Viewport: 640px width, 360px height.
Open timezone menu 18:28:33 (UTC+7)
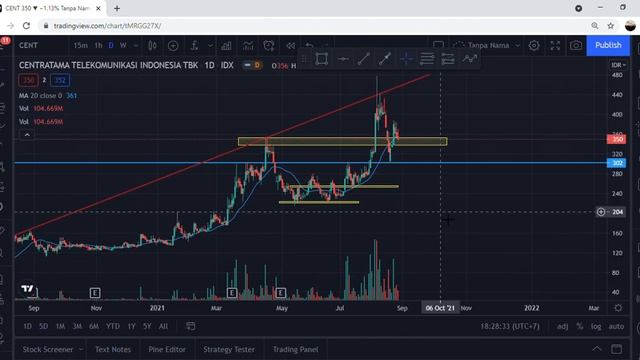(x=510, y=327)
